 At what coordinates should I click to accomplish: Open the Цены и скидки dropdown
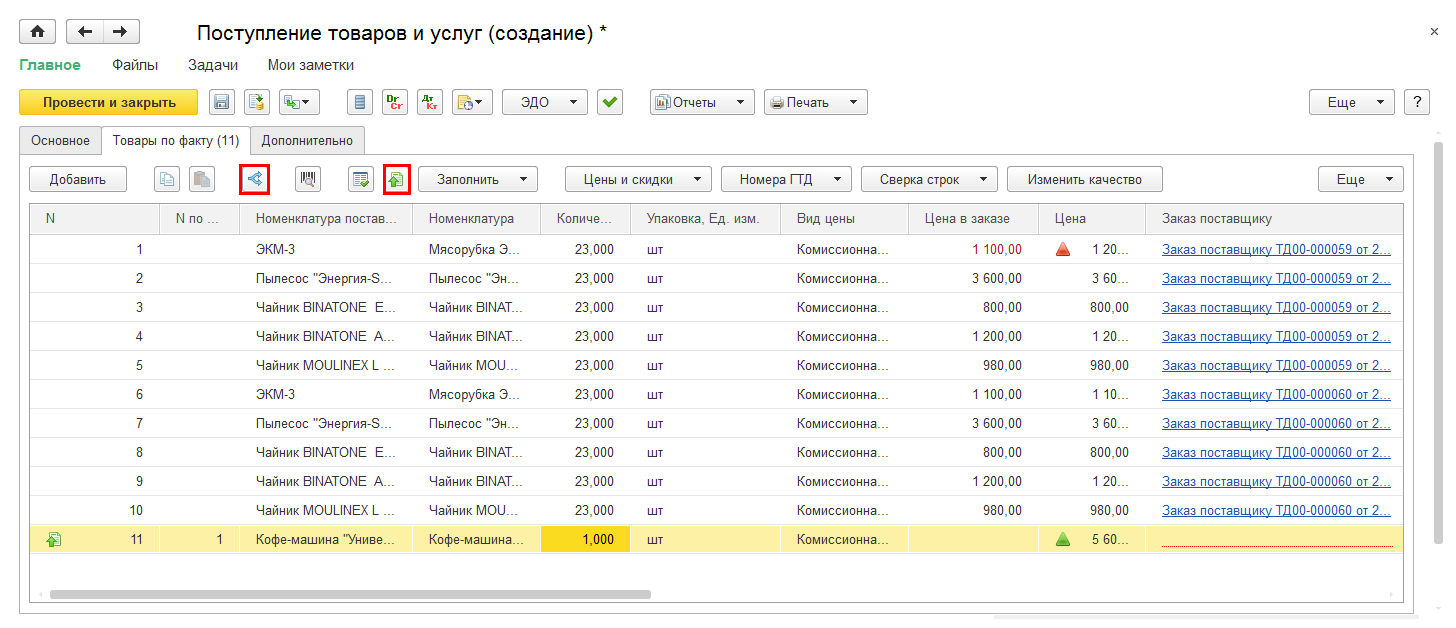click(x=637, y=180)
